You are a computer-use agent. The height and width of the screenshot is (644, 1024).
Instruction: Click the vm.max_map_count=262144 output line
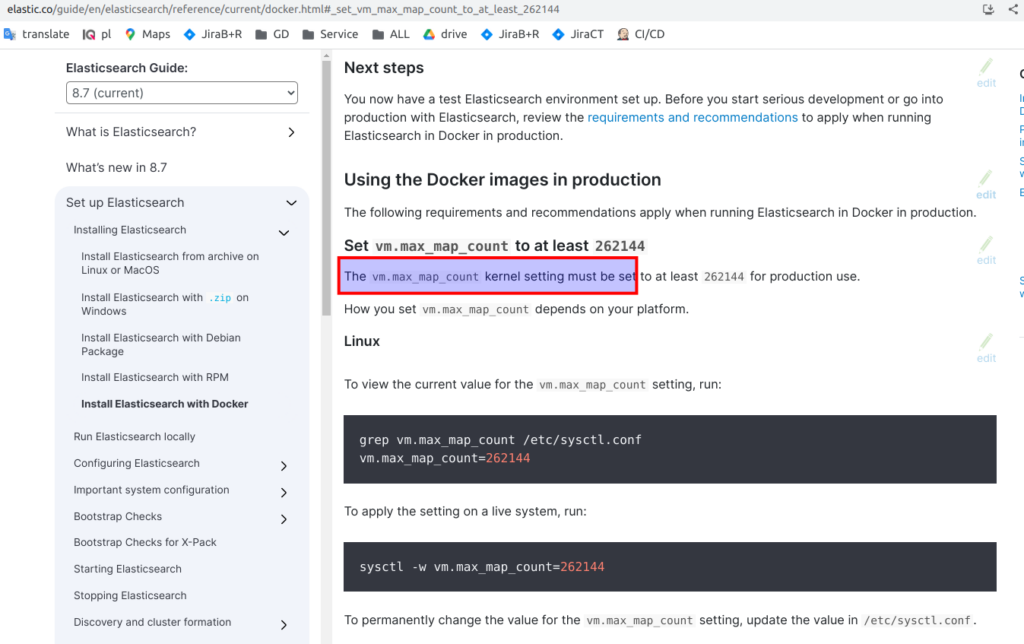coord(445,459)
